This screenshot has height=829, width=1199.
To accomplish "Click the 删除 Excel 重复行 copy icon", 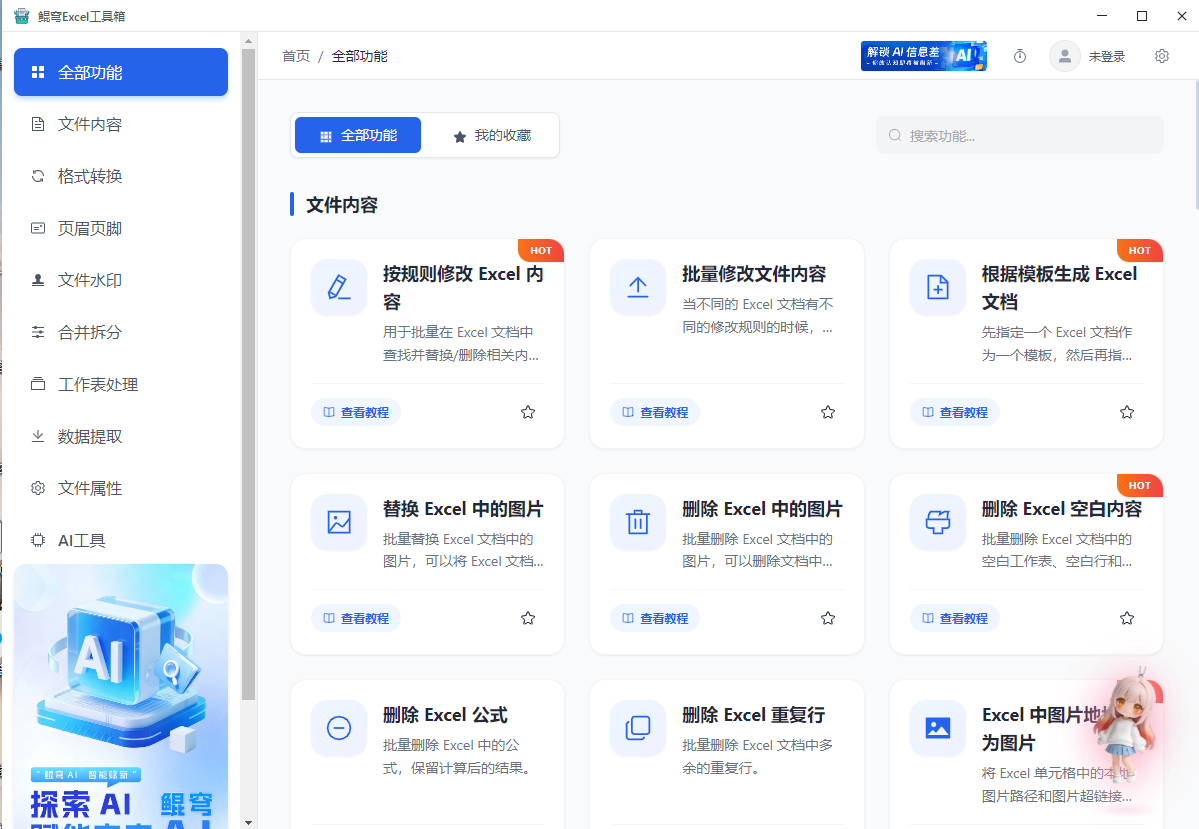I will (638, 728).
